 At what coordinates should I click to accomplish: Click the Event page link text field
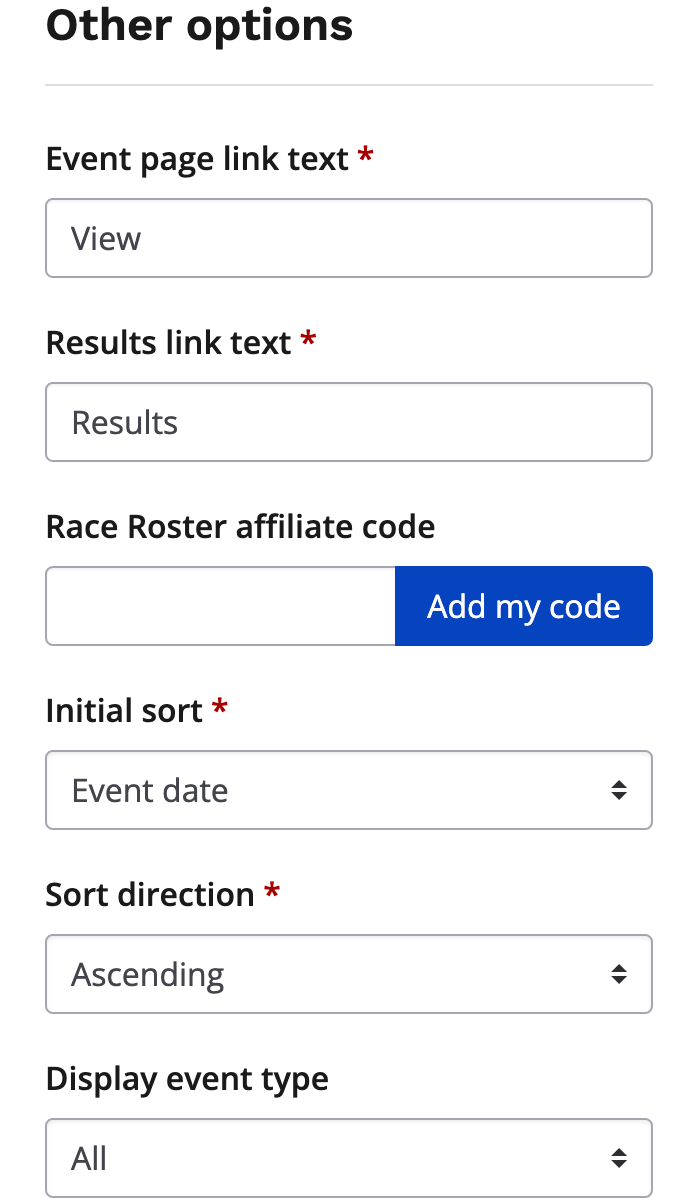pos(348,238)
